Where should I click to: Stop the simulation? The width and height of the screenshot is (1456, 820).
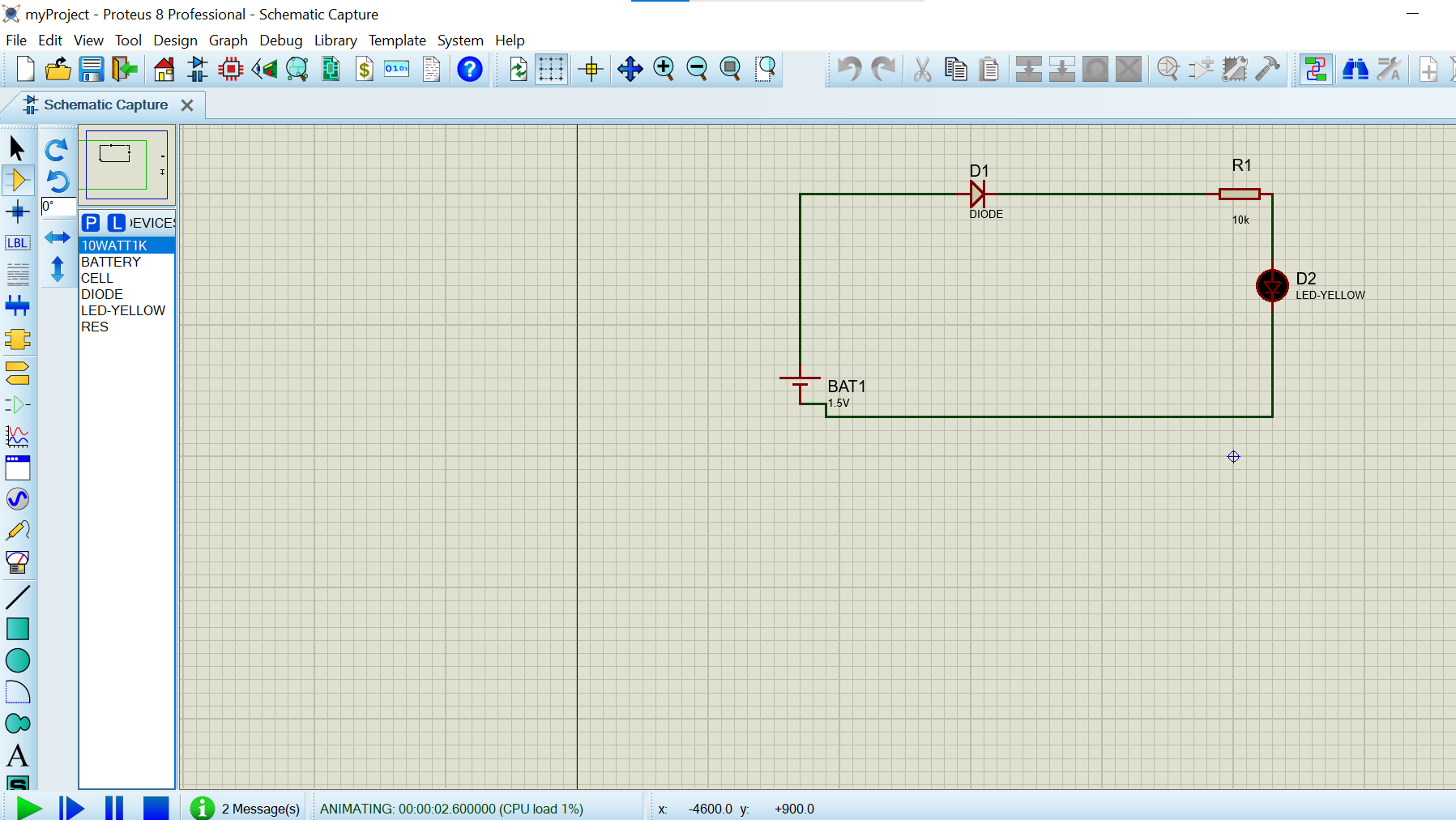[x=156, y=808]
